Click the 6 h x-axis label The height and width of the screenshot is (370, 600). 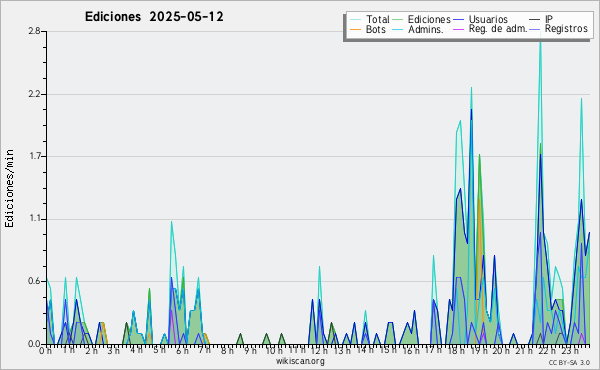182,351
